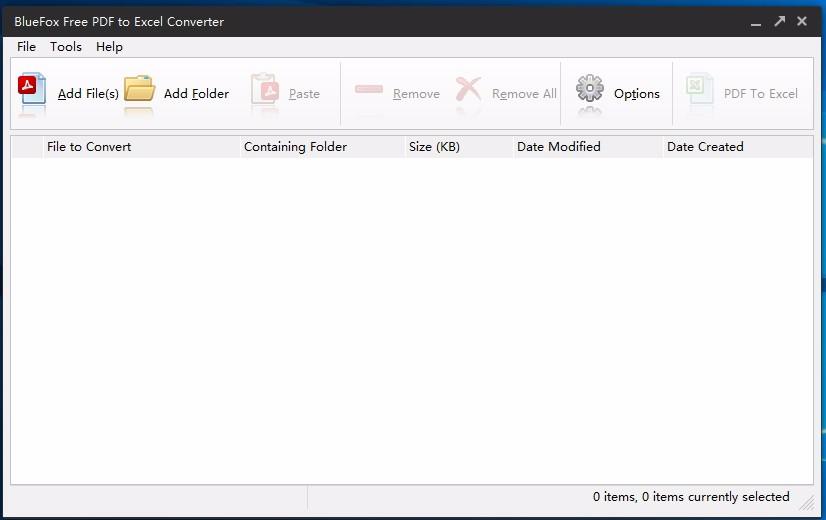
Task: Click the PDF To Excel button text
Action: (761, 94)
